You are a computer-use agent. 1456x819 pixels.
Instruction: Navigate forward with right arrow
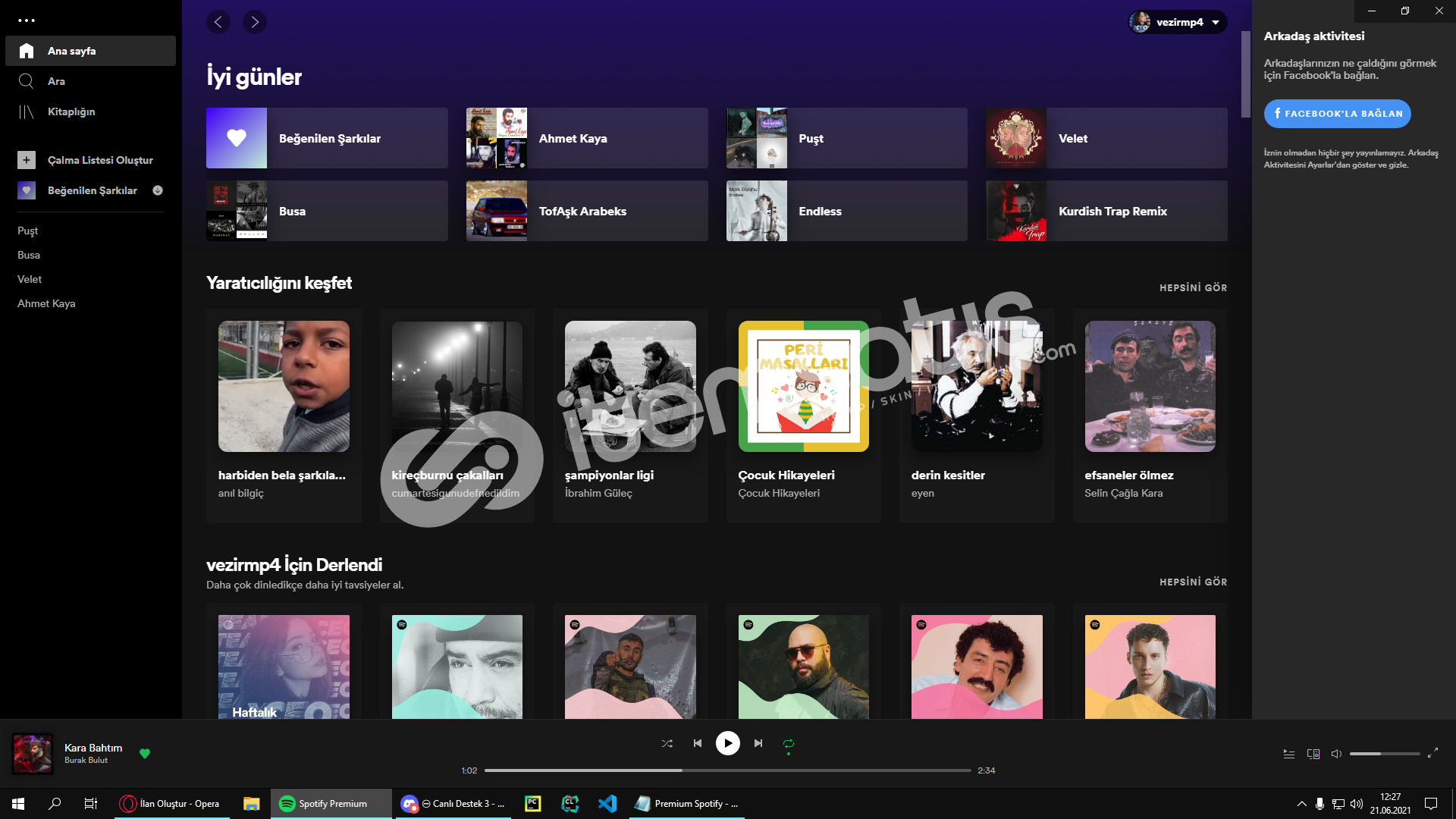(x=255, y=22)
